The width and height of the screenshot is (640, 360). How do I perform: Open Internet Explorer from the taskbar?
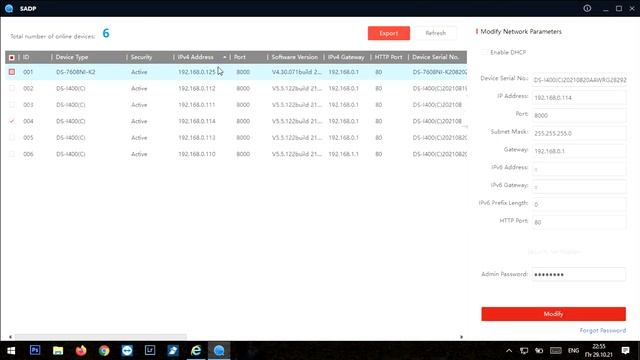(x=196, y=350)
